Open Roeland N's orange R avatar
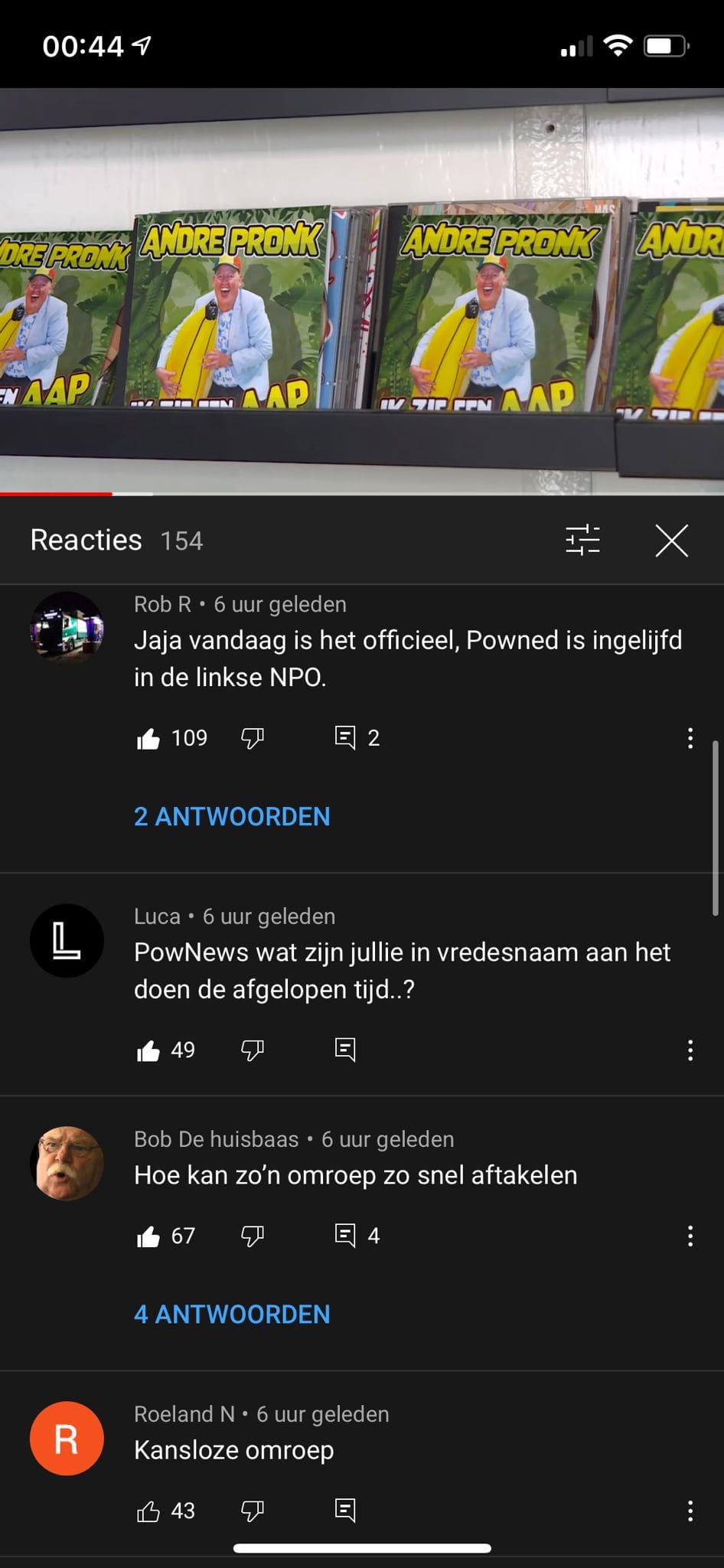 point(67,1438)
